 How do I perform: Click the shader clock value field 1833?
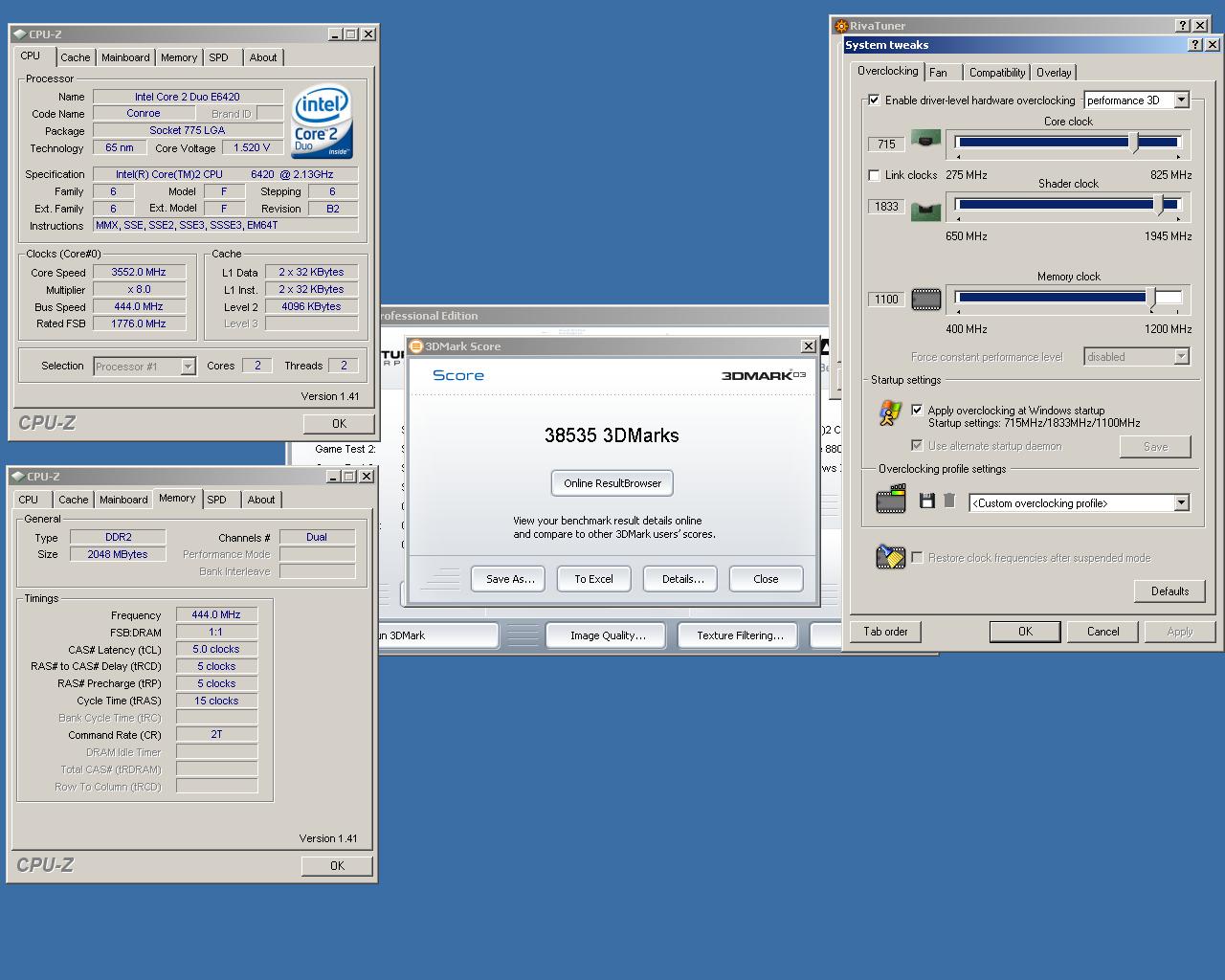pos(886,206)
